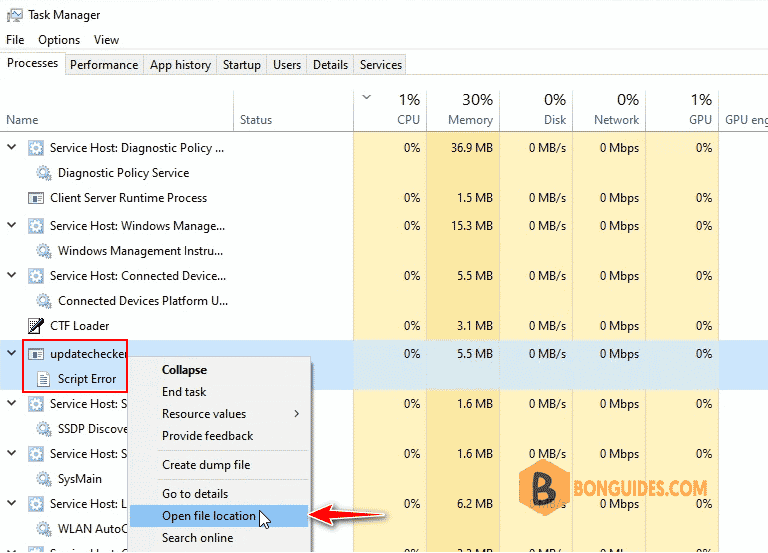Click the SSDP Discovery gear icon
The height and width of the screenshot is (553, 768).
(44, 429)
